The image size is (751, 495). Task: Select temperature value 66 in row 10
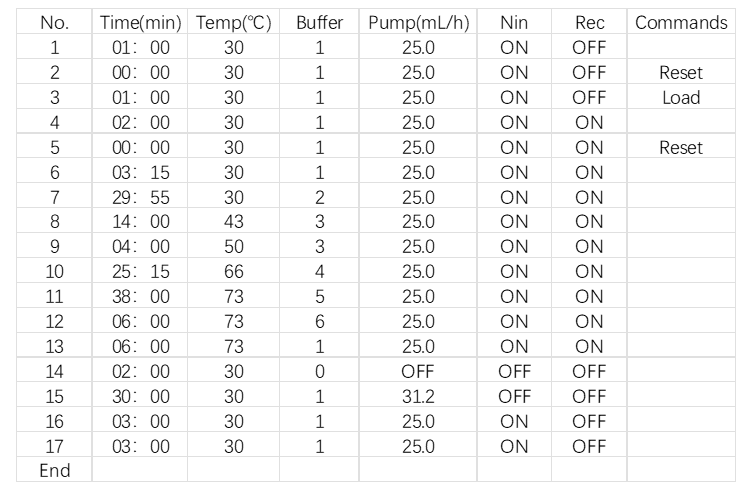pos(234,271)
